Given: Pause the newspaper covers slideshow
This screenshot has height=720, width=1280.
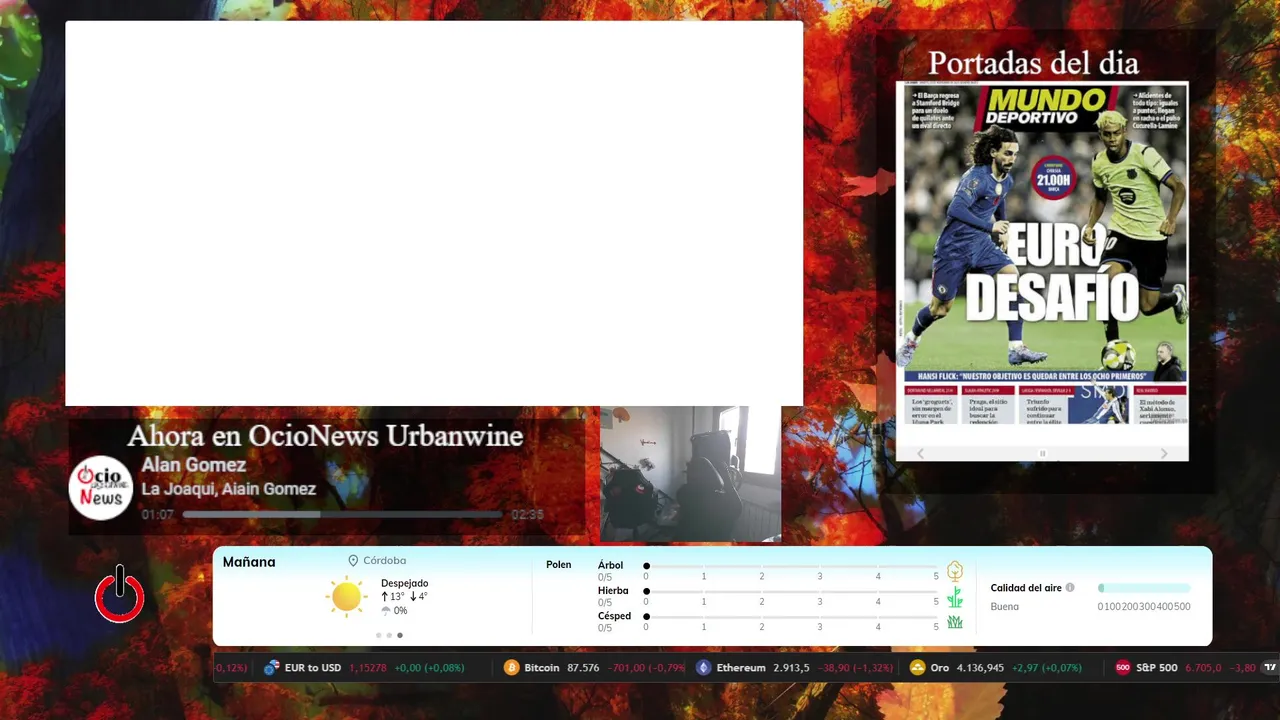Looking at the screenshot, I should [x=1042, y=453].
